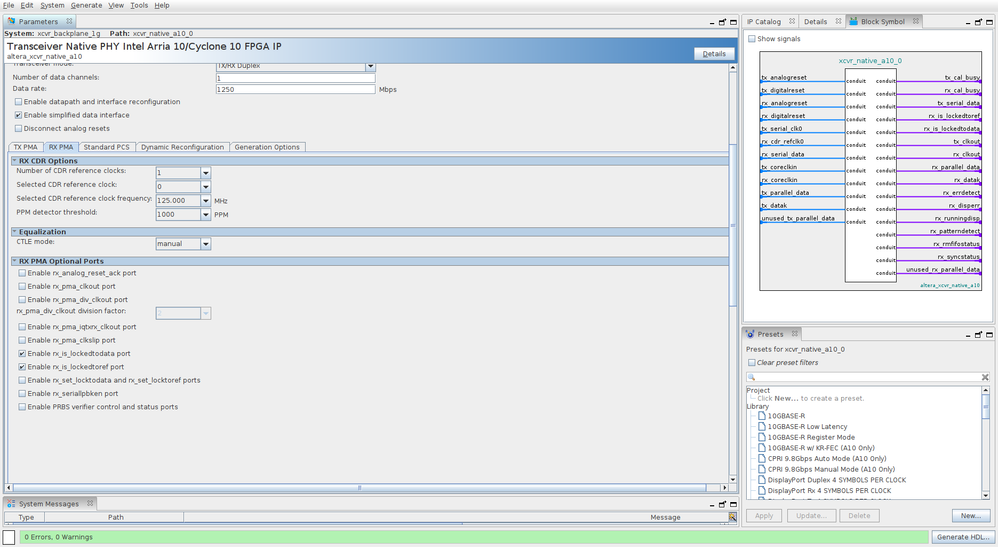Image resolution: width=998 pixels, height=547 pixels.
Task: Click the Presets panel tab icon
Action: click(x=750, y=334)
